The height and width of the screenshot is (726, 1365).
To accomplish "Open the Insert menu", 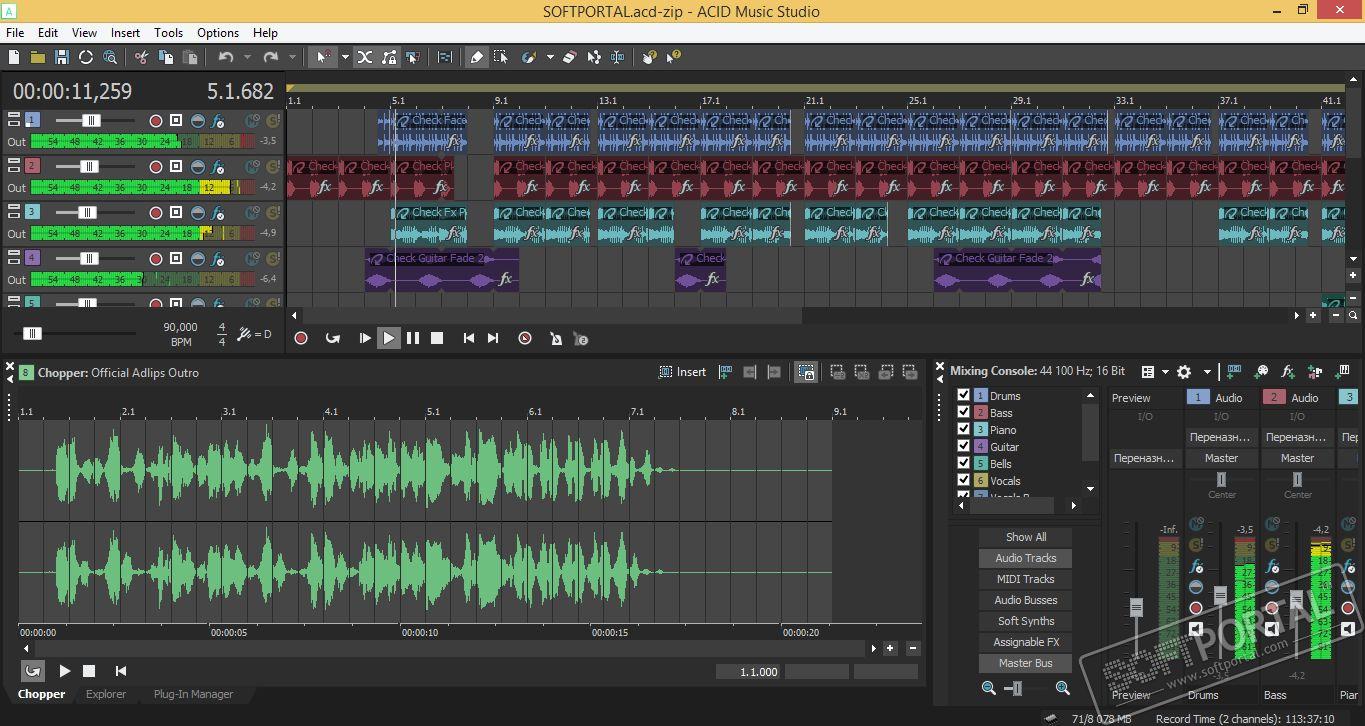I will click(x=125, y=32).
